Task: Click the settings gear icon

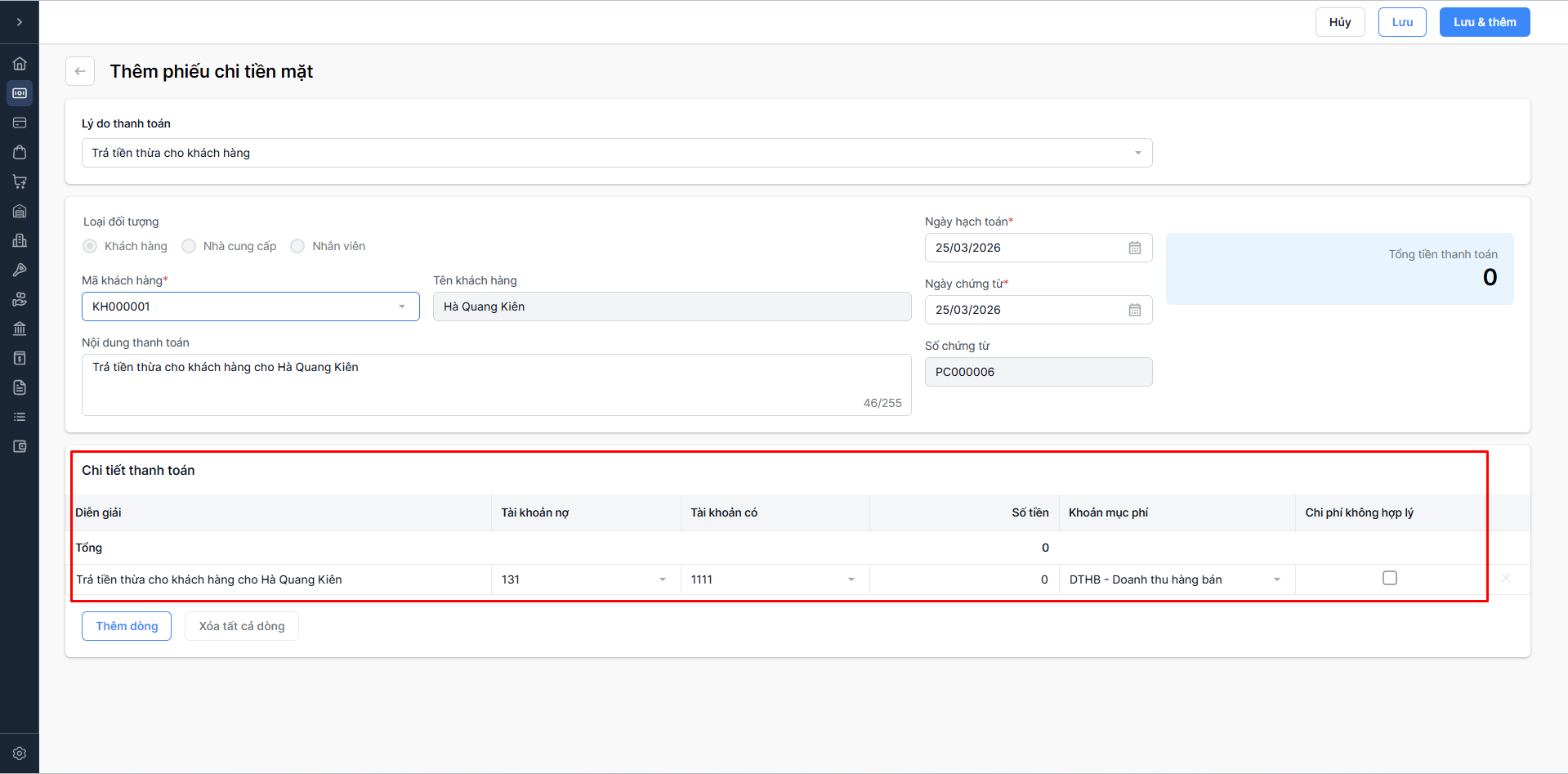Action: 20,754
